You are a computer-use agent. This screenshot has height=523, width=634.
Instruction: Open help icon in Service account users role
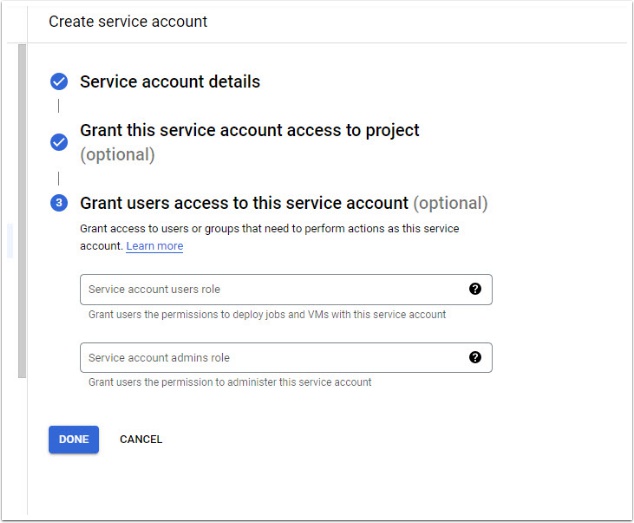tap(475, 289)
